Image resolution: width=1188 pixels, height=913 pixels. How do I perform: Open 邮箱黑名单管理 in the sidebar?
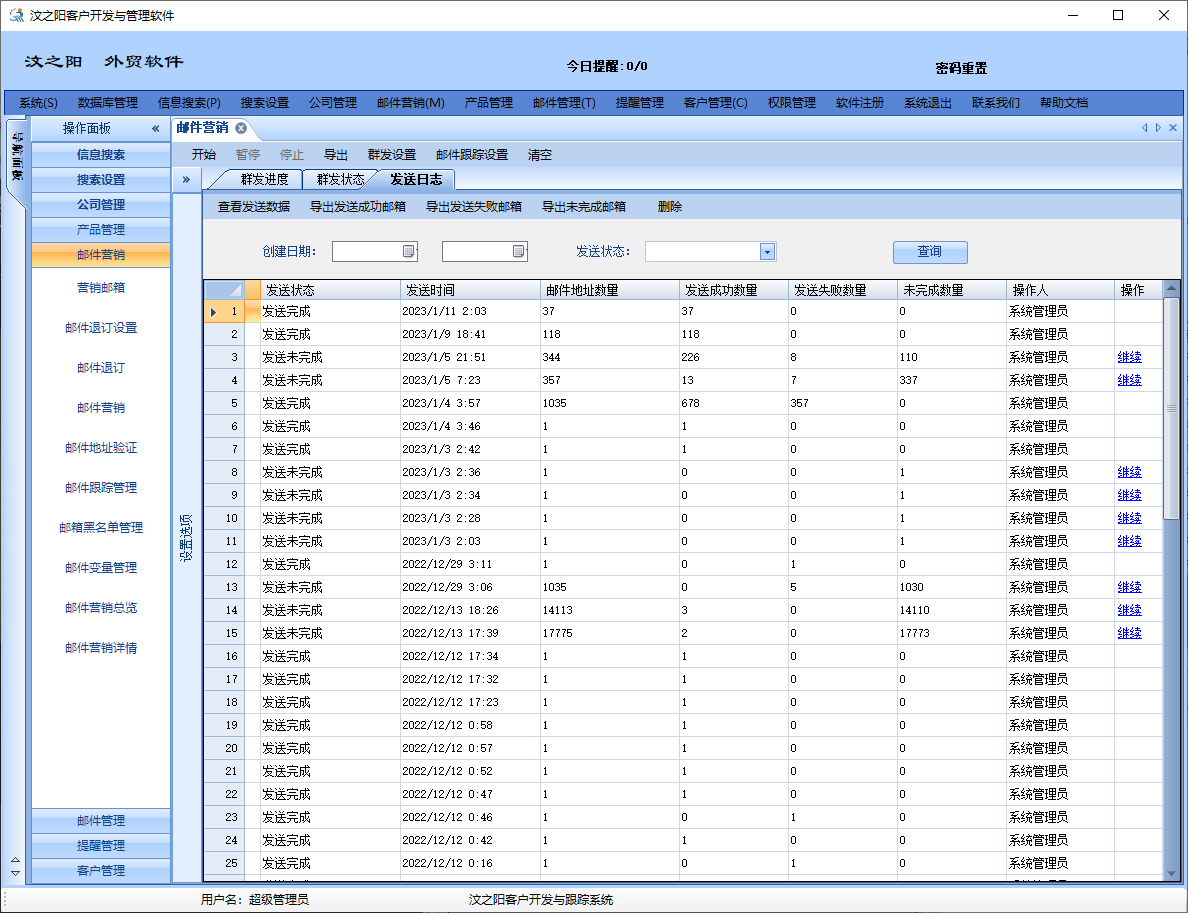[x=101, y=528]
